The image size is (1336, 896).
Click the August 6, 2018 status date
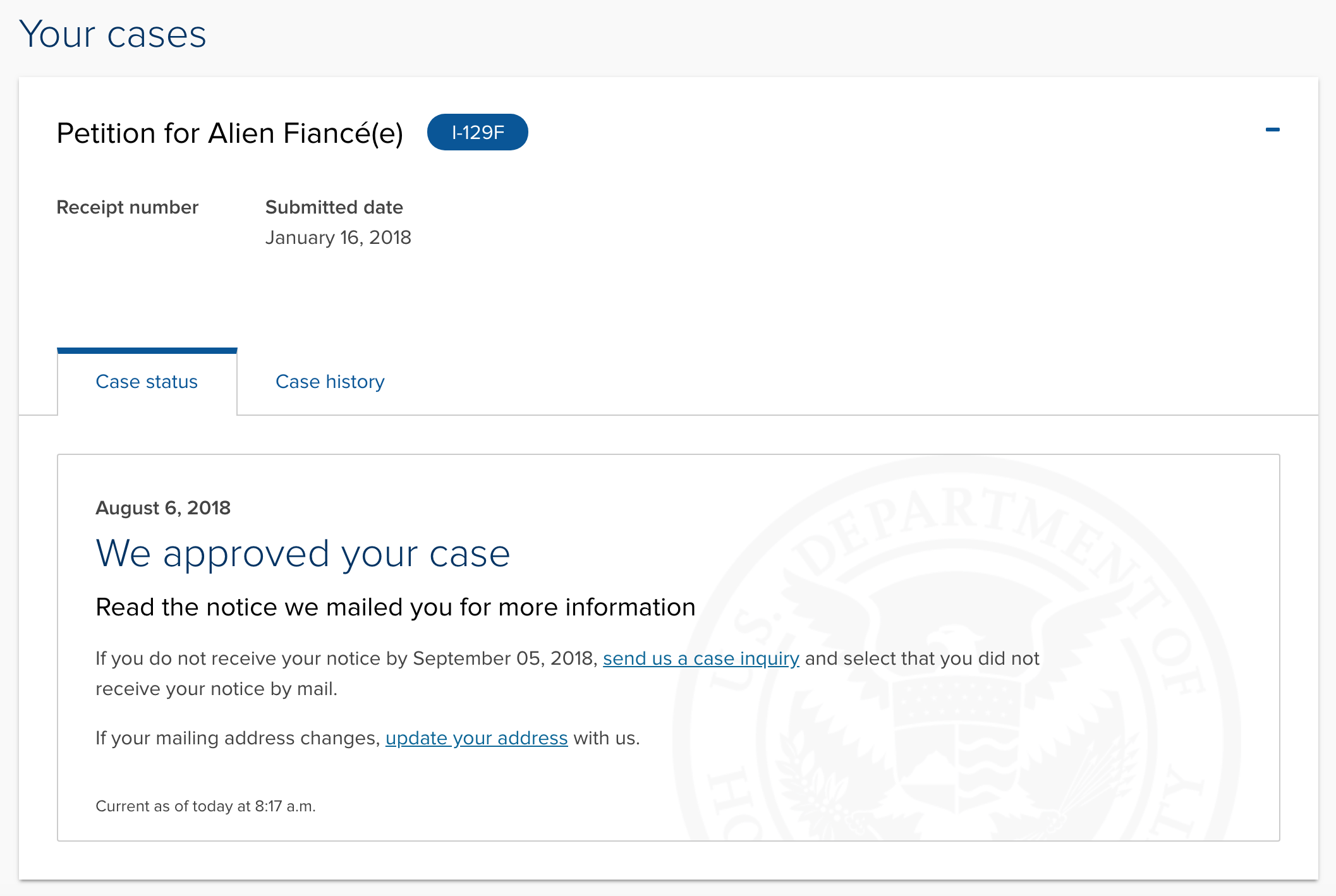pyautogui.click(x=163, y=508)
